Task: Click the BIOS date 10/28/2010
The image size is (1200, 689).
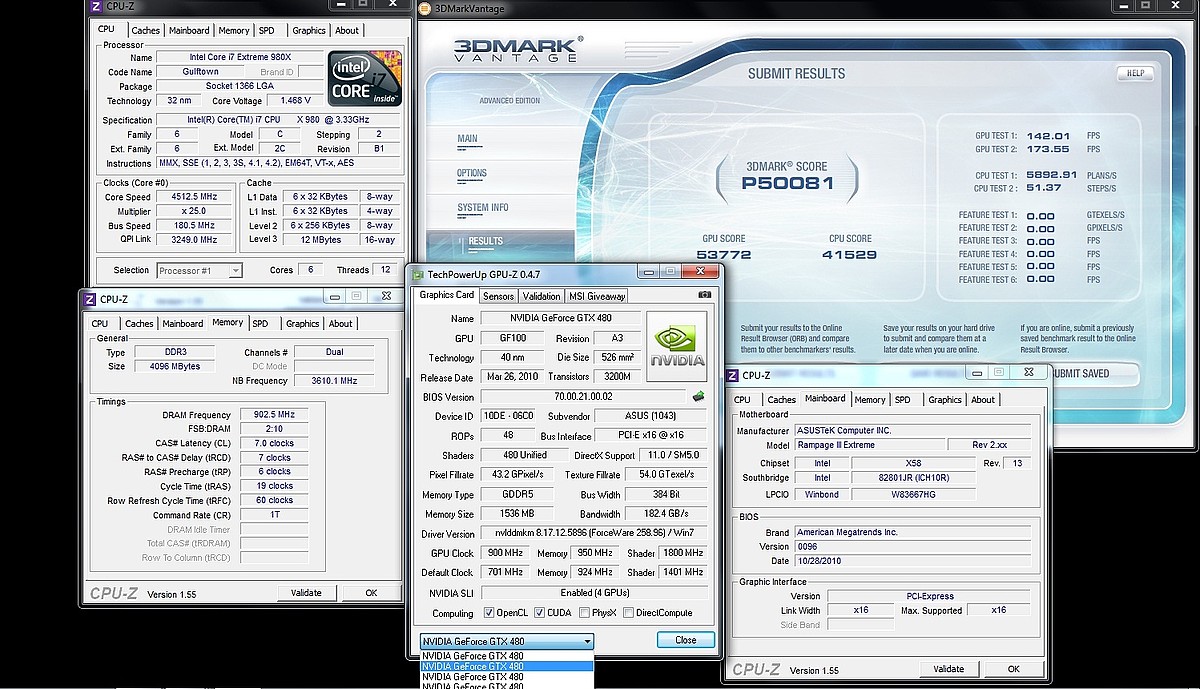Action: click(912, 561)
